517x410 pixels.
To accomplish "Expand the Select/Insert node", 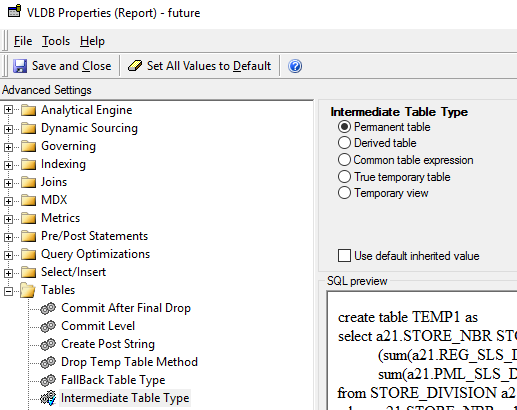I will tap(9, 273).
